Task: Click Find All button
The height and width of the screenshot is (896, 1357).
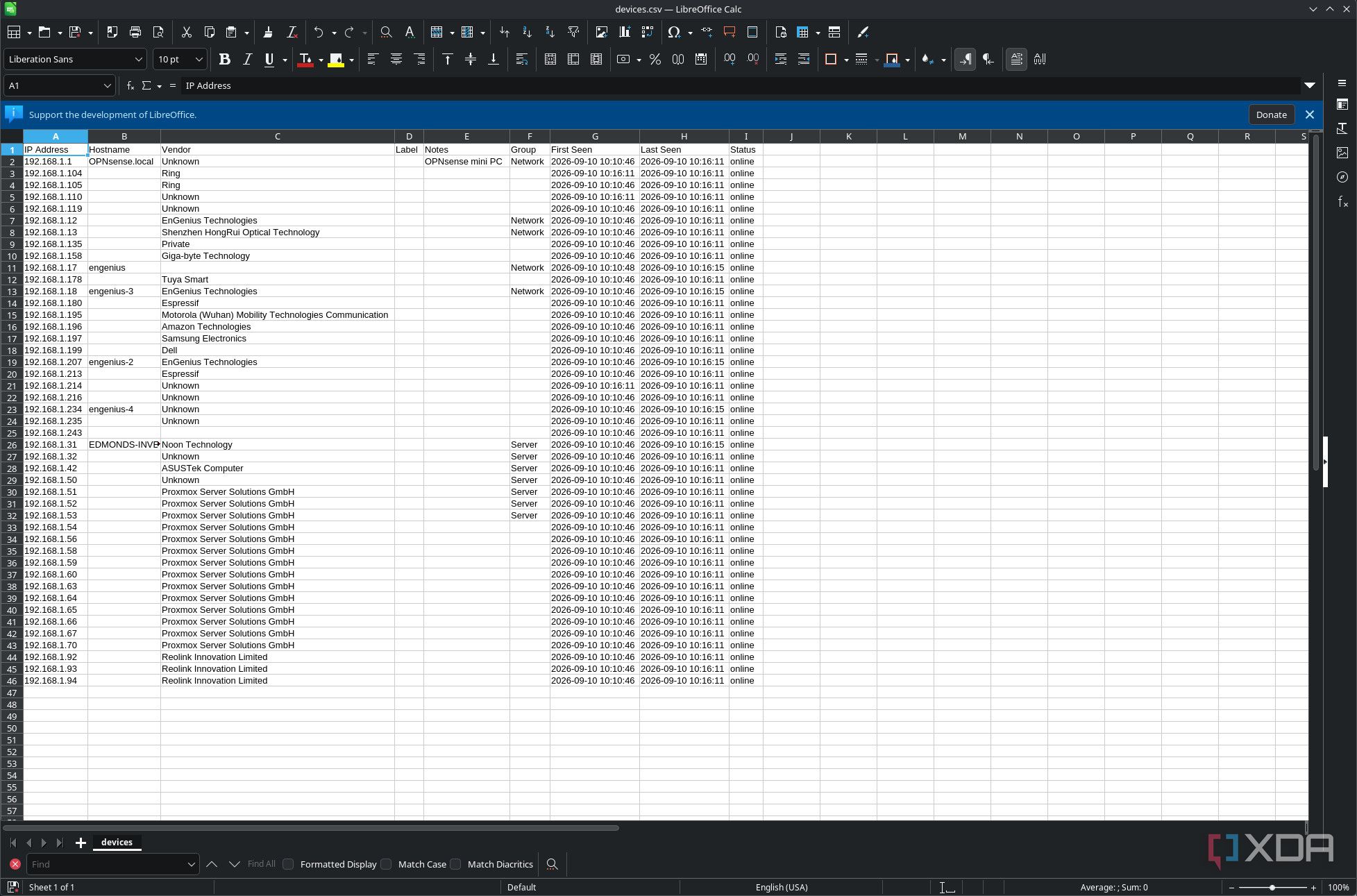Action: pyautogui.click(x=261, y=864)
